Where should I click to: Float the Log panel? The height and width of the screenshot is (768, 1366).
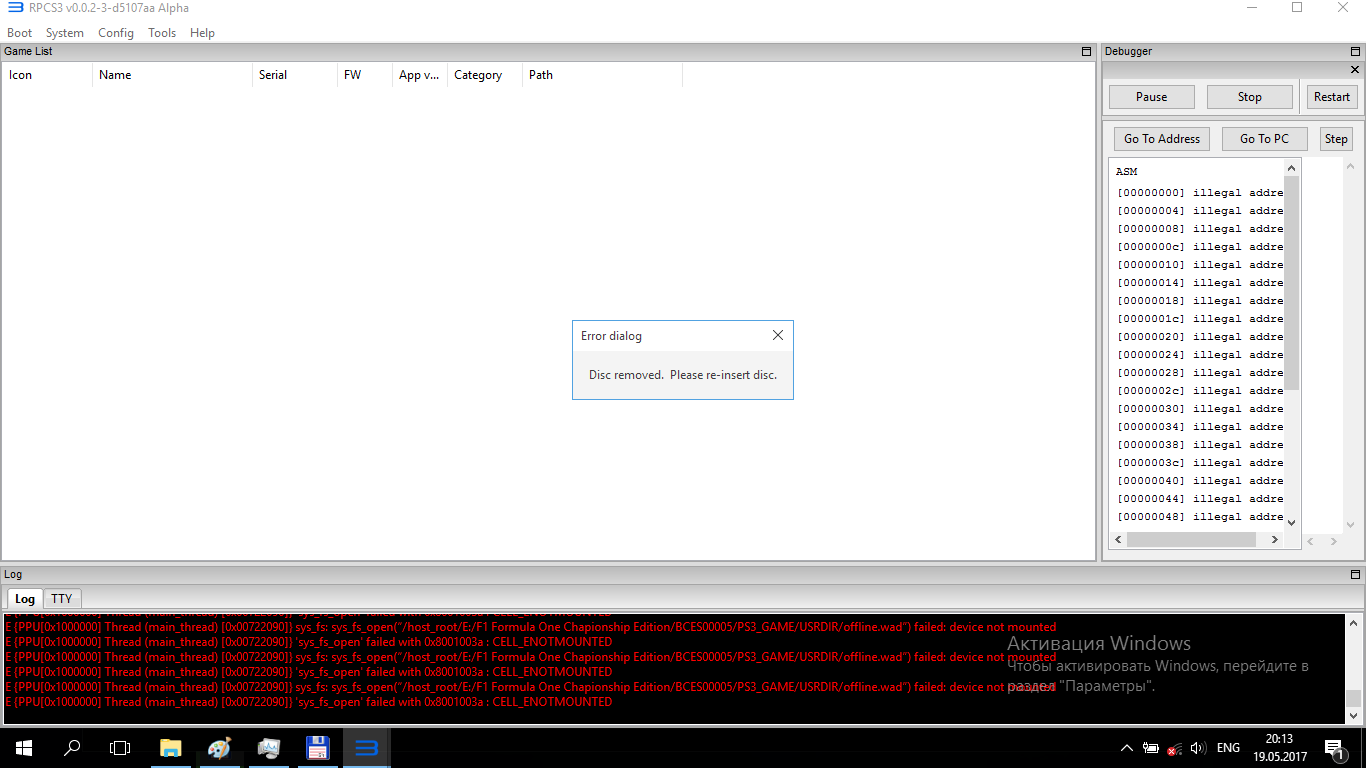tap(1356, 574)
